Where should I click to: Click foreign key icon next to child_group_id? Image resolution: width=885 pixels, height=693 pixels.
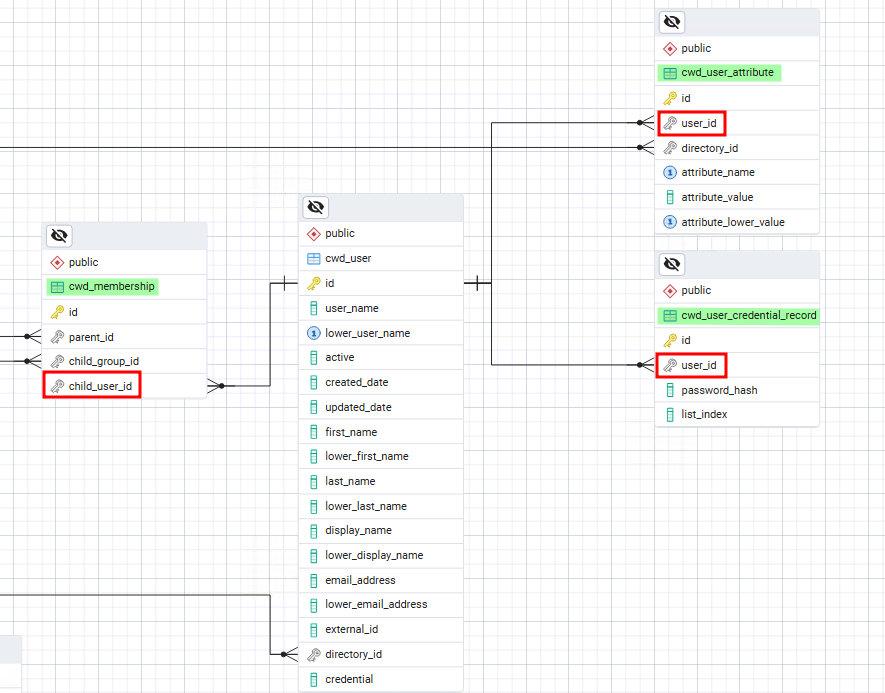57,361
